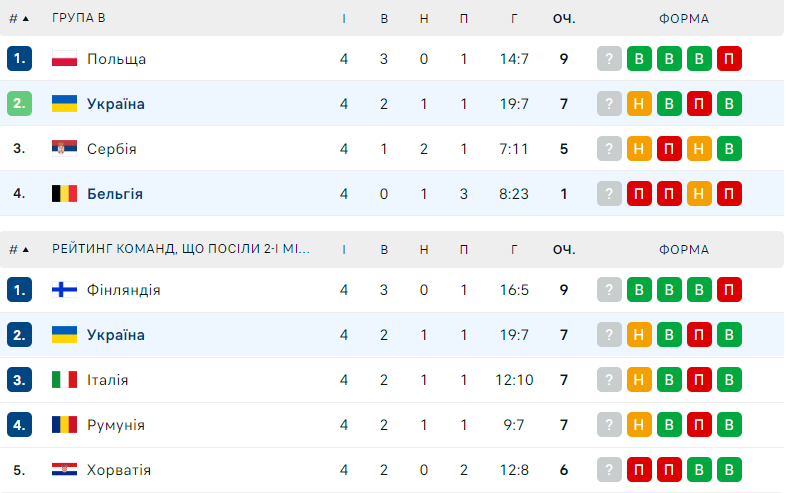Click Belgium flag icon

pos(64,194)
